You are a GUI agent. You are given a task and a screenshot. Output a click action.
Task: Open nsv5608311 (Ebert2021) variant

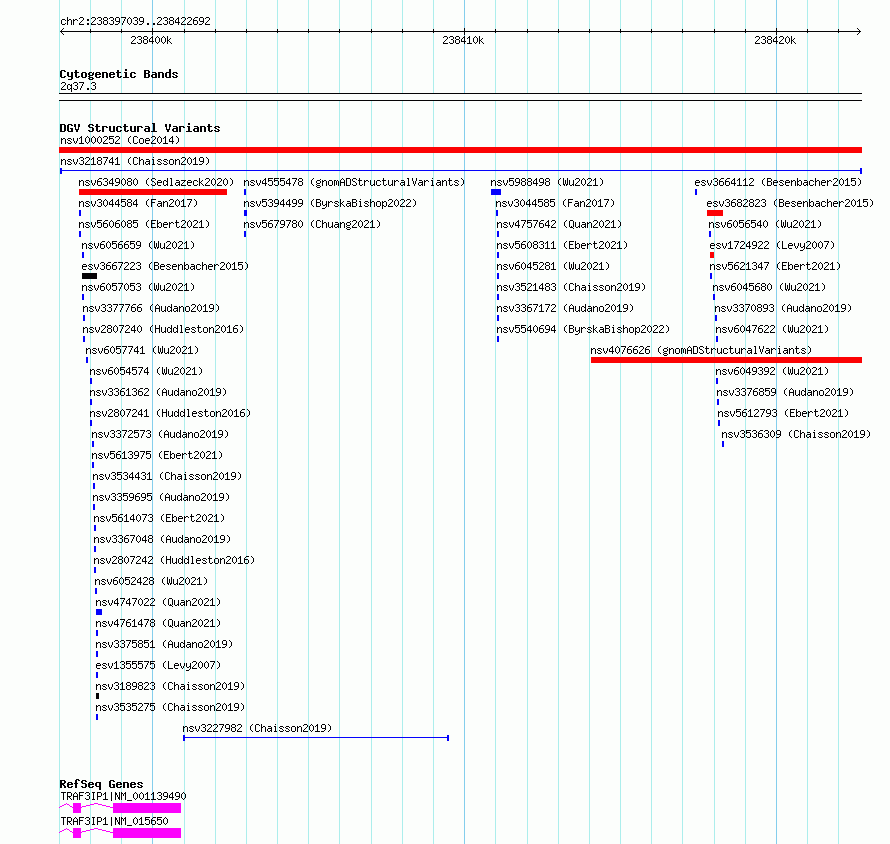point(562,245)
